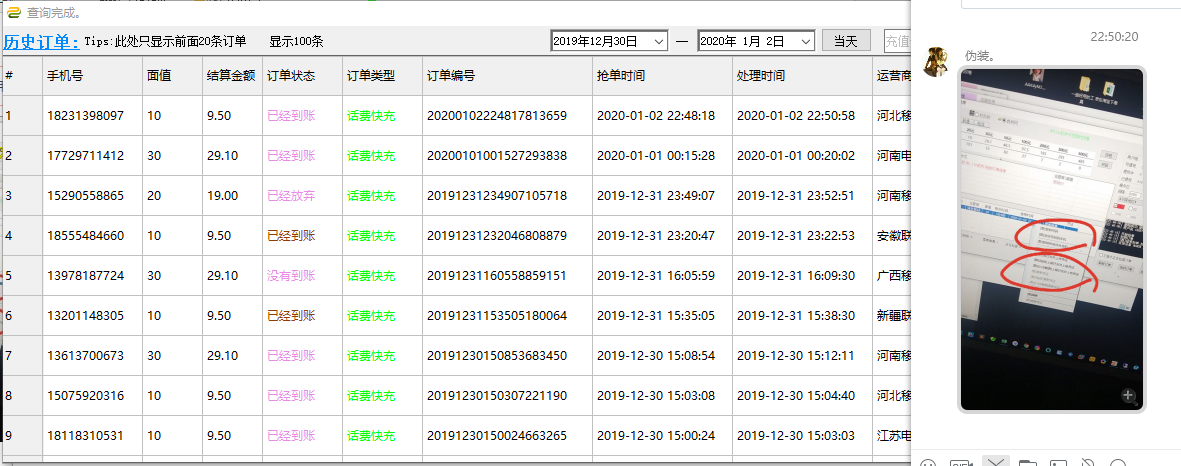Screen dimensions: 1181x466
Task: Click the GIF icon in chat toolbar
Action: pos(961,463)
